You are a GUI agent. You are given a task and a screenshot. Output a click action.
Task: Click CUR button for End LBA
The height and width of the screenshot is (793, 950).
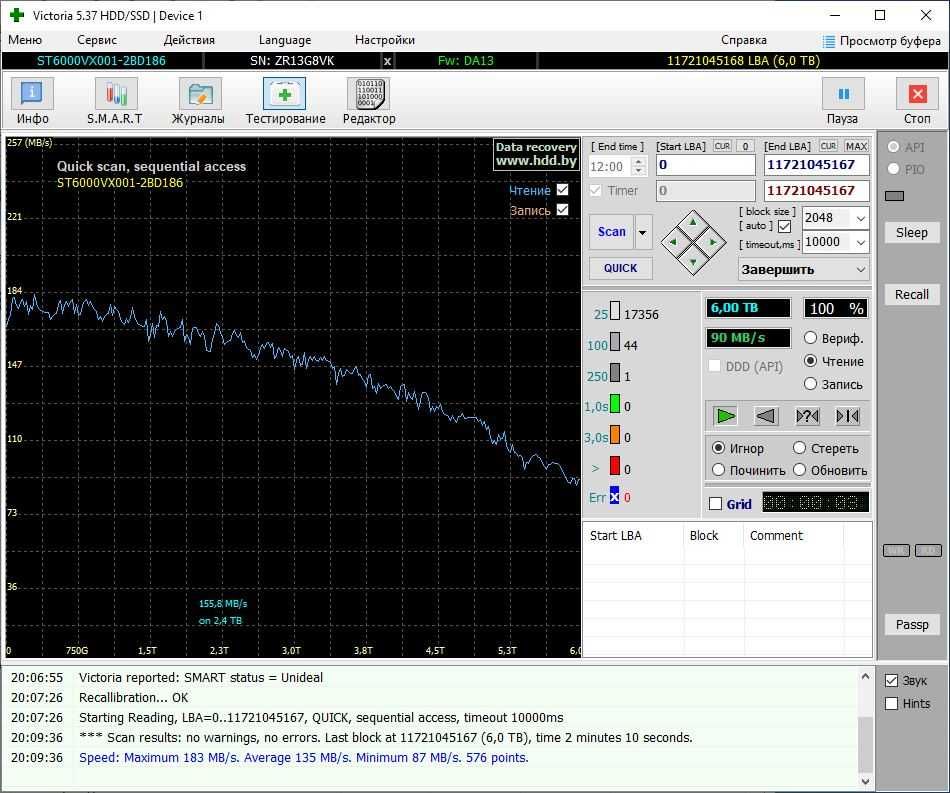828,146
